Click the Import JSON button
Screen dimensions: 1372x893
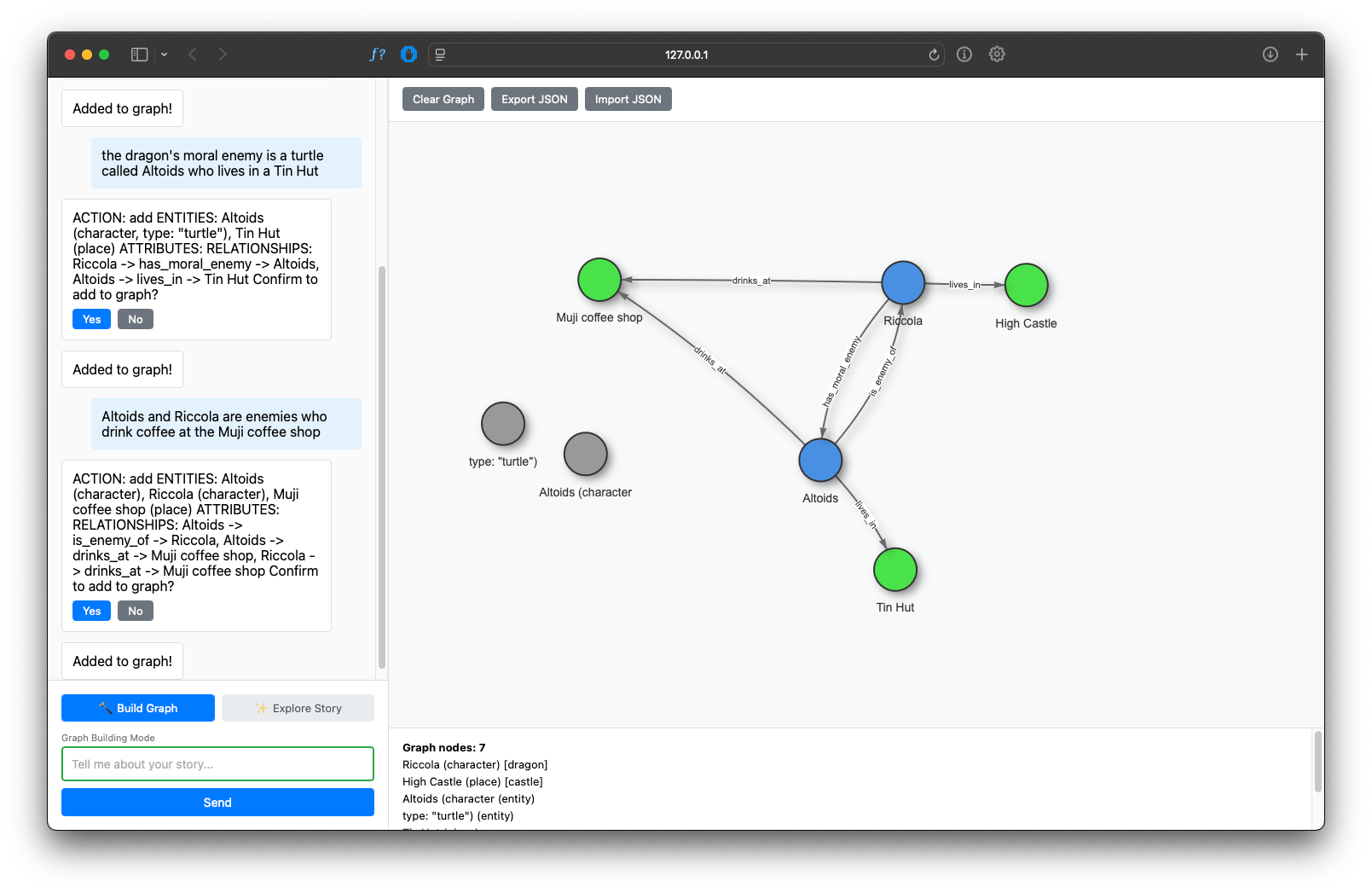(628, 99)
